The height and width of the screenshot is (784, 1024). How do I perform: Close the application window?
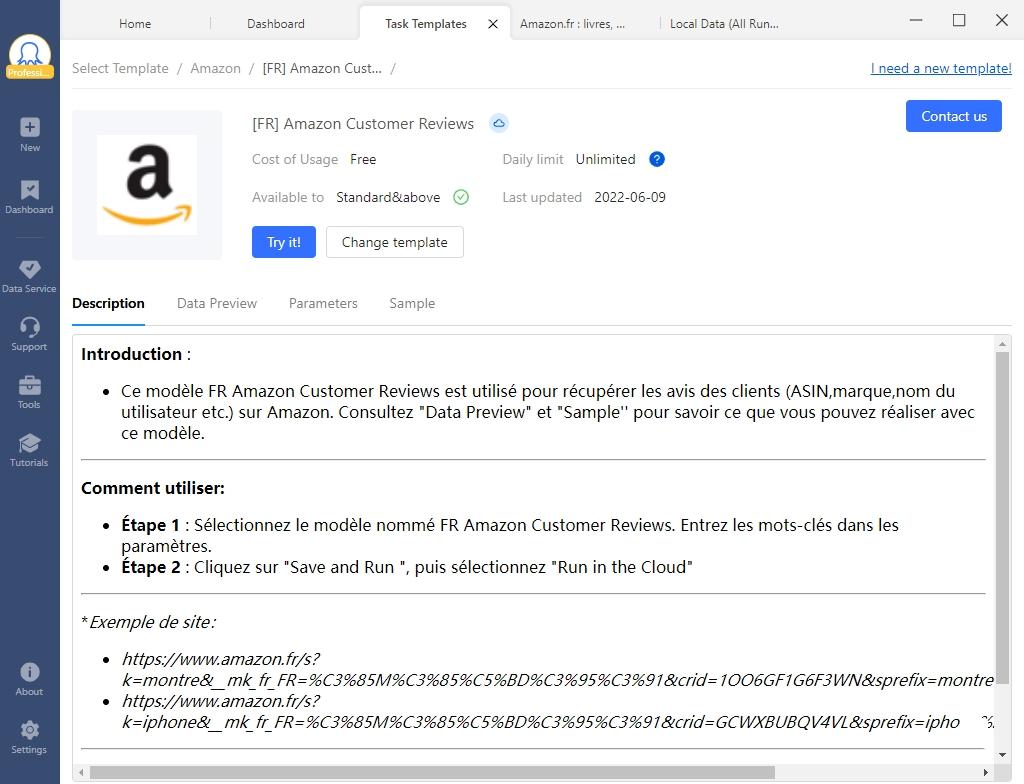pos(1002,20)
